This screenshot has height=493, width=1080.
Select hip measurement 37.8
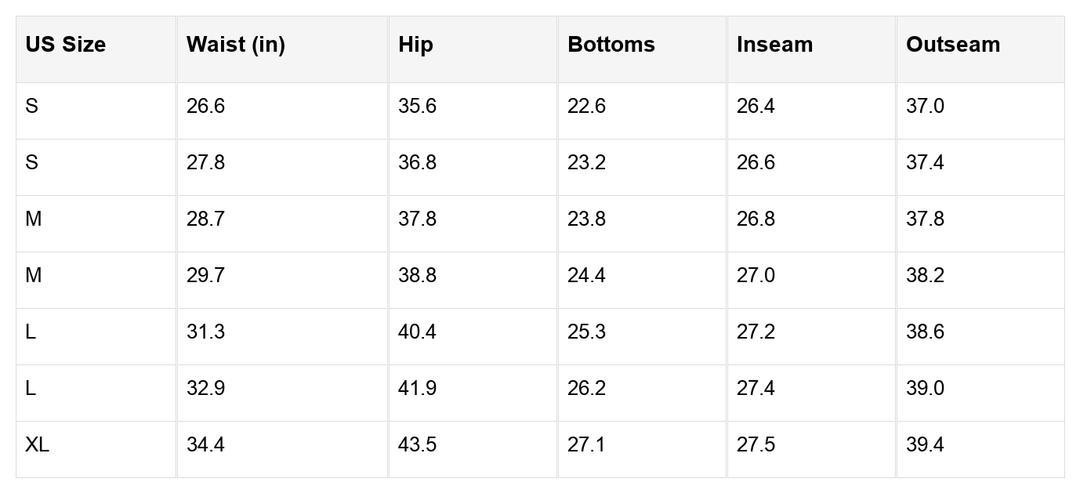click(x=417, y=219)
